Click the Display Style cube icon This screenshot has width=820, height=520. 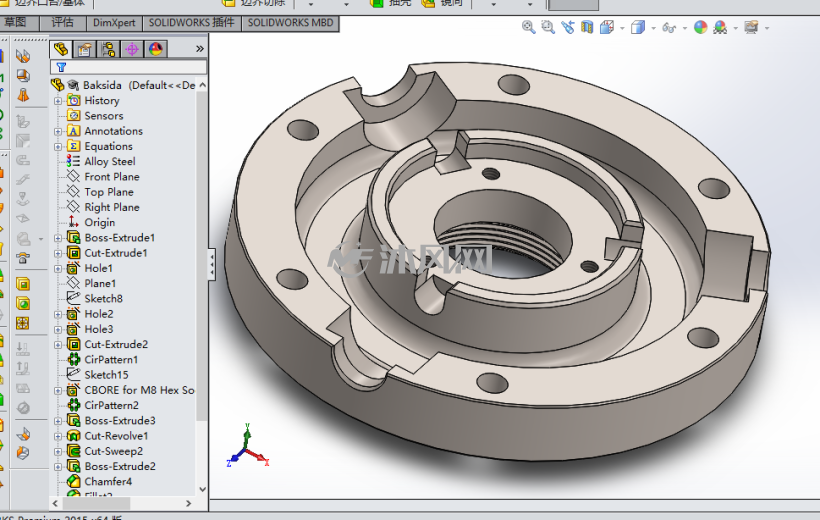(x=637, y=27)
